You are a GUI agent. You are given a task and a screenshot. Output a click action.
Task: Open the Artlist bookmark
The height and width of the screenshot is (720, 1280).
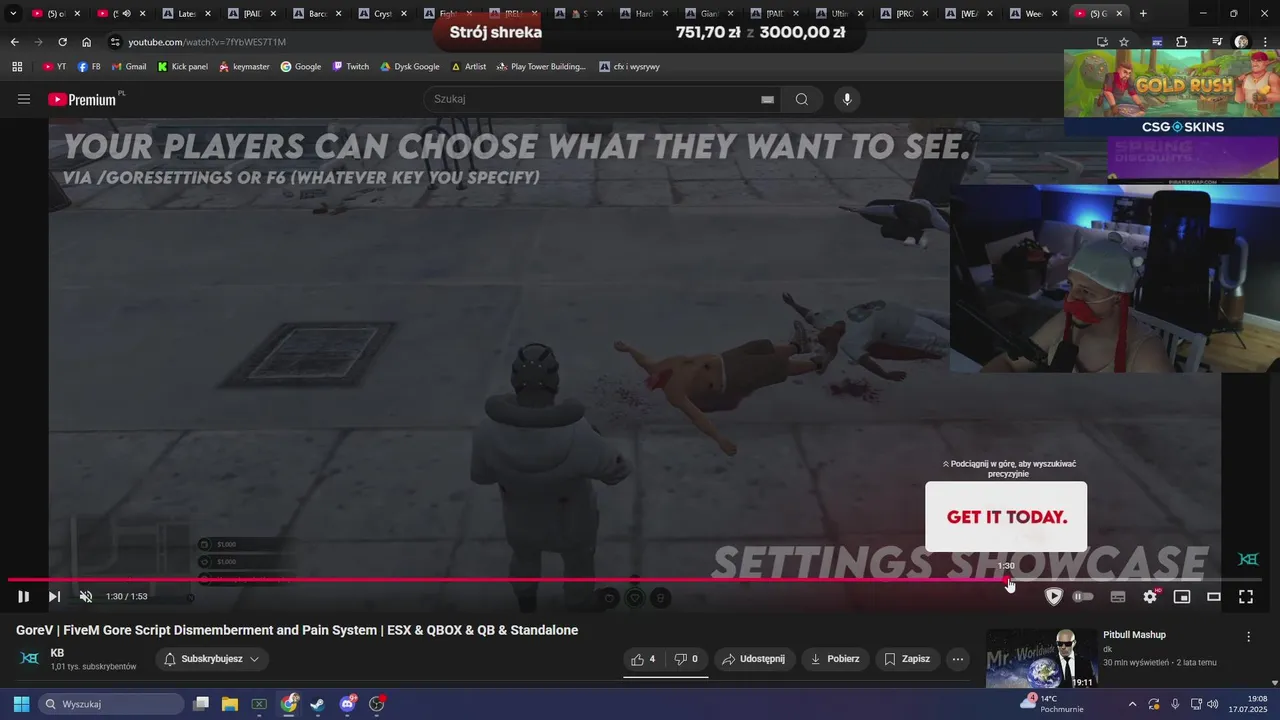pos(469,67)
